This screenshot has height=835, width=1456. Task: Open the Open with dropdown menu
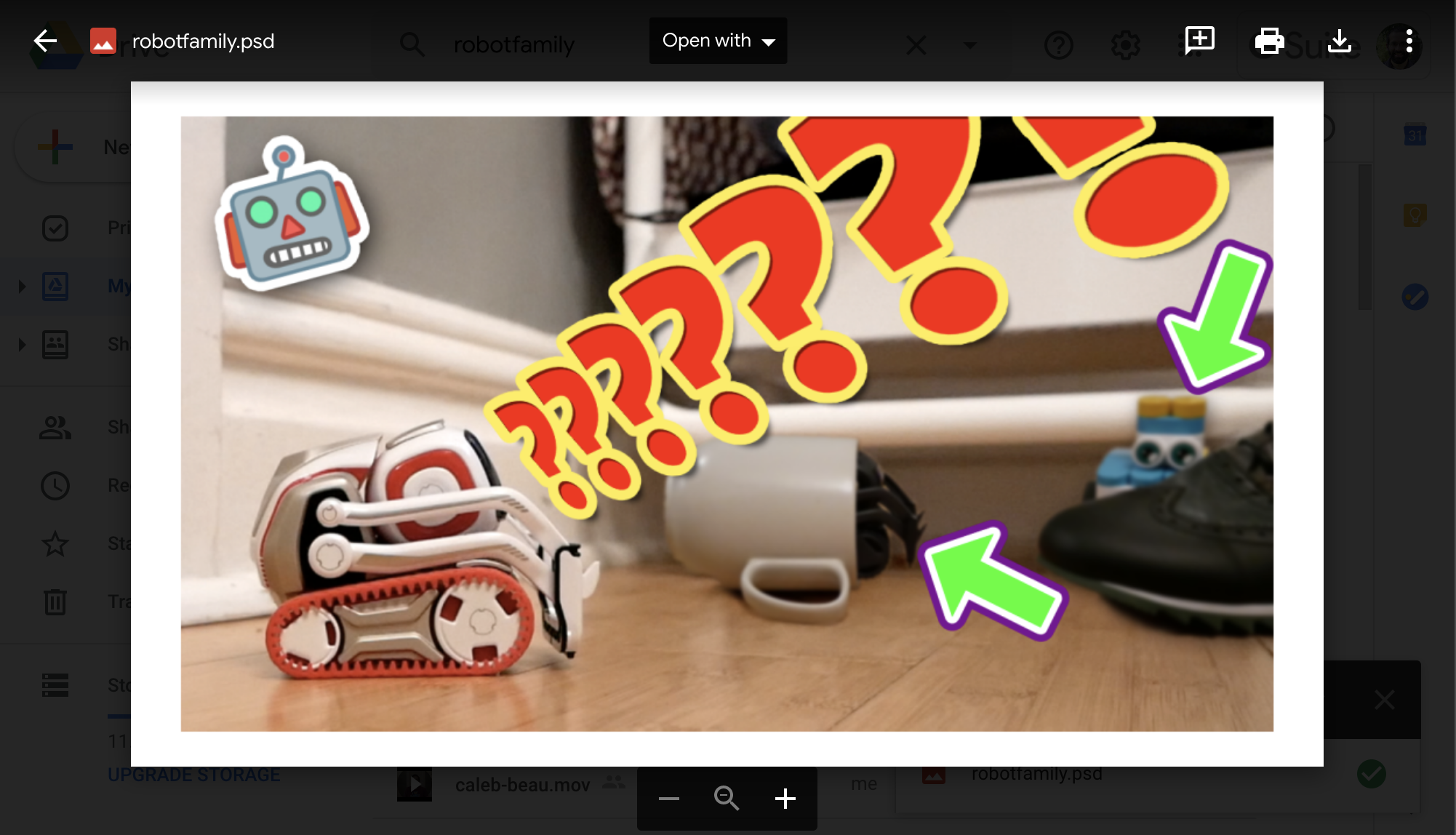tap(718, 41)
